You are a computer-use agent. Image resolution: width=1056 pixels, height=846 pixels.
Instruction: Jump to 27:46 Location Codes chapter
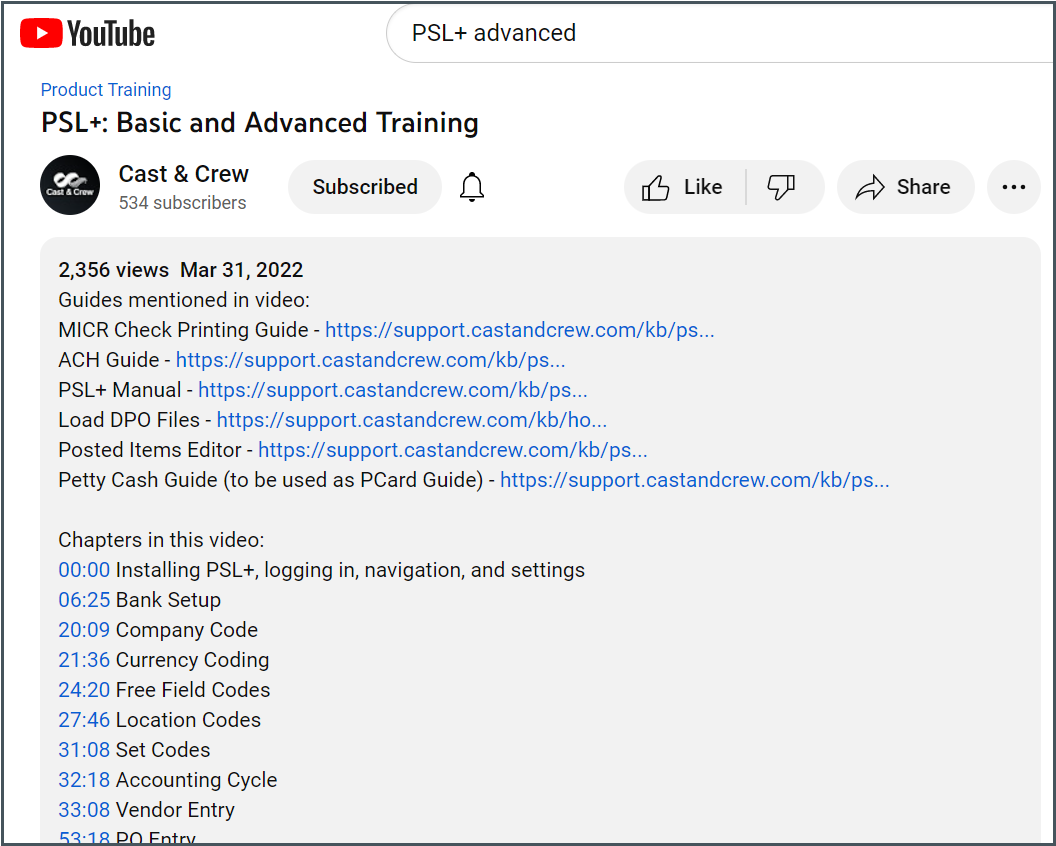(x=84, y=719)
